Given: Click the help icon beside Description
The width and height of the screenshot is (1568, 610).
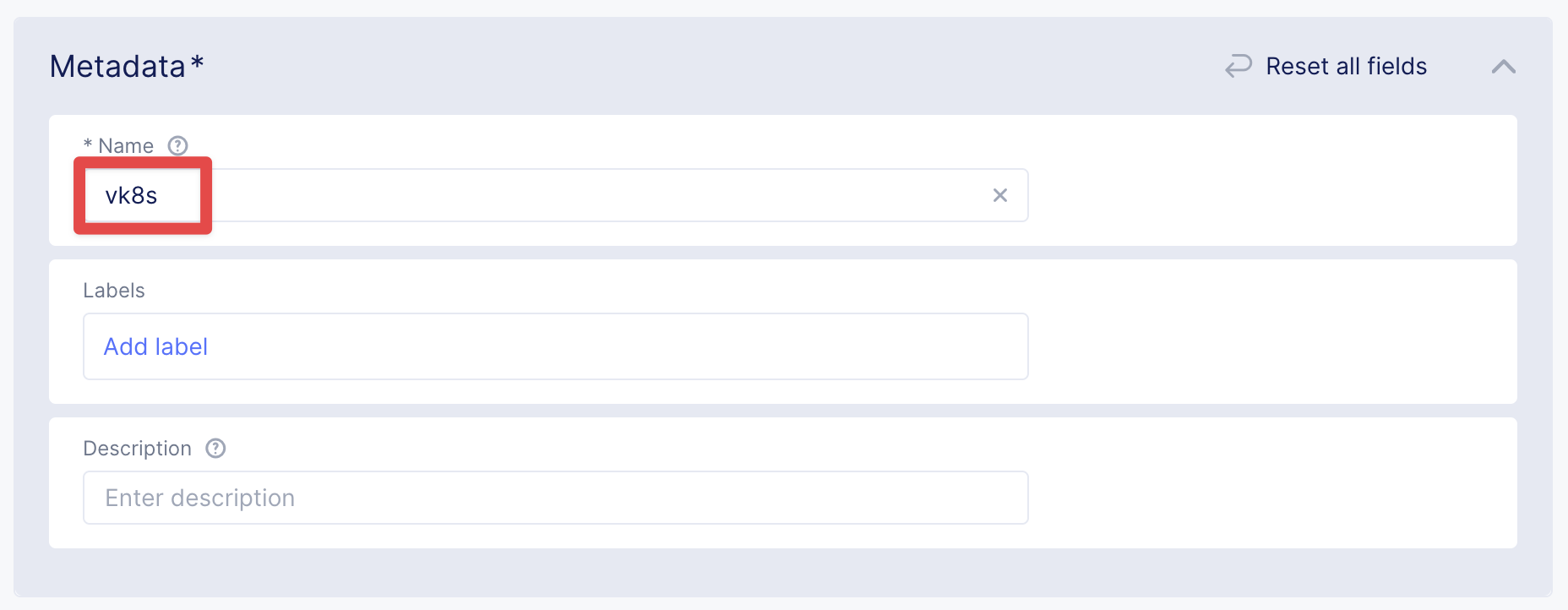Looking at the screenshot, I should [215, 449].
